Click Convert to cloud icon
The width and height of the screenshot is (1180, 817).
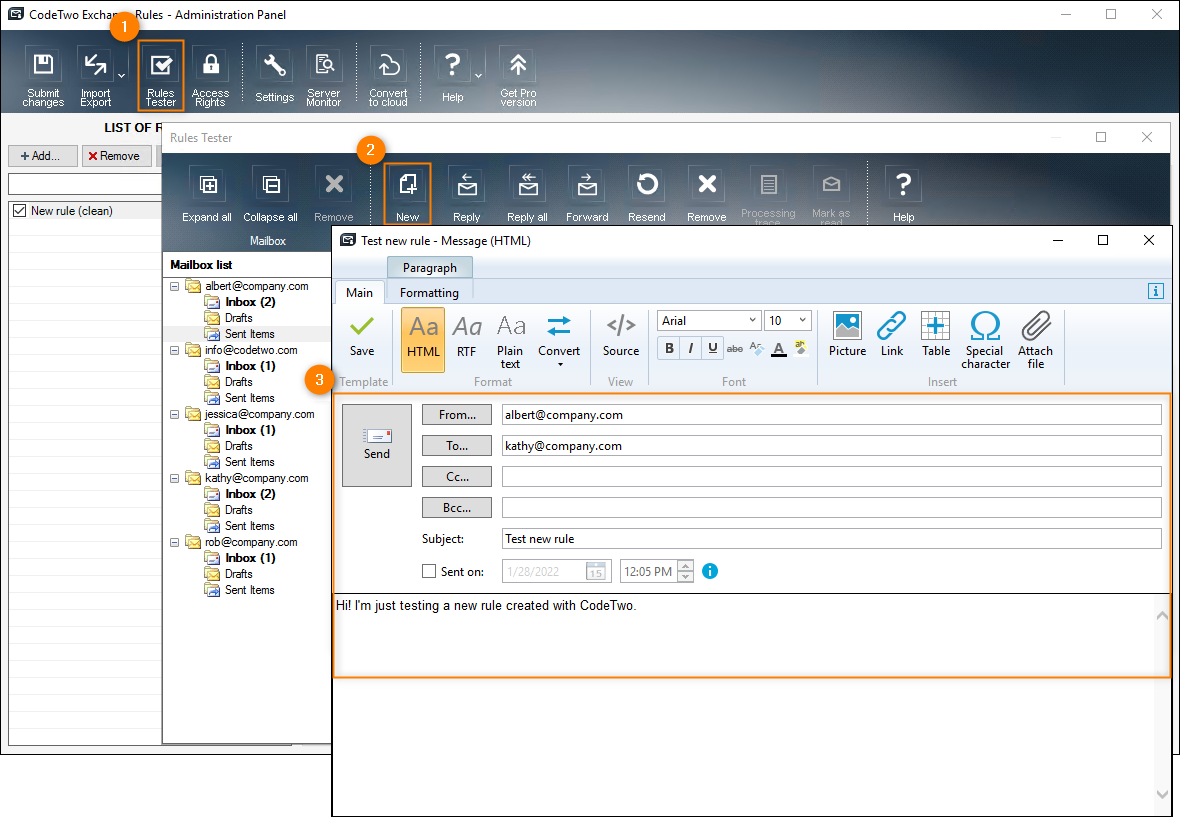coord(388,76)
